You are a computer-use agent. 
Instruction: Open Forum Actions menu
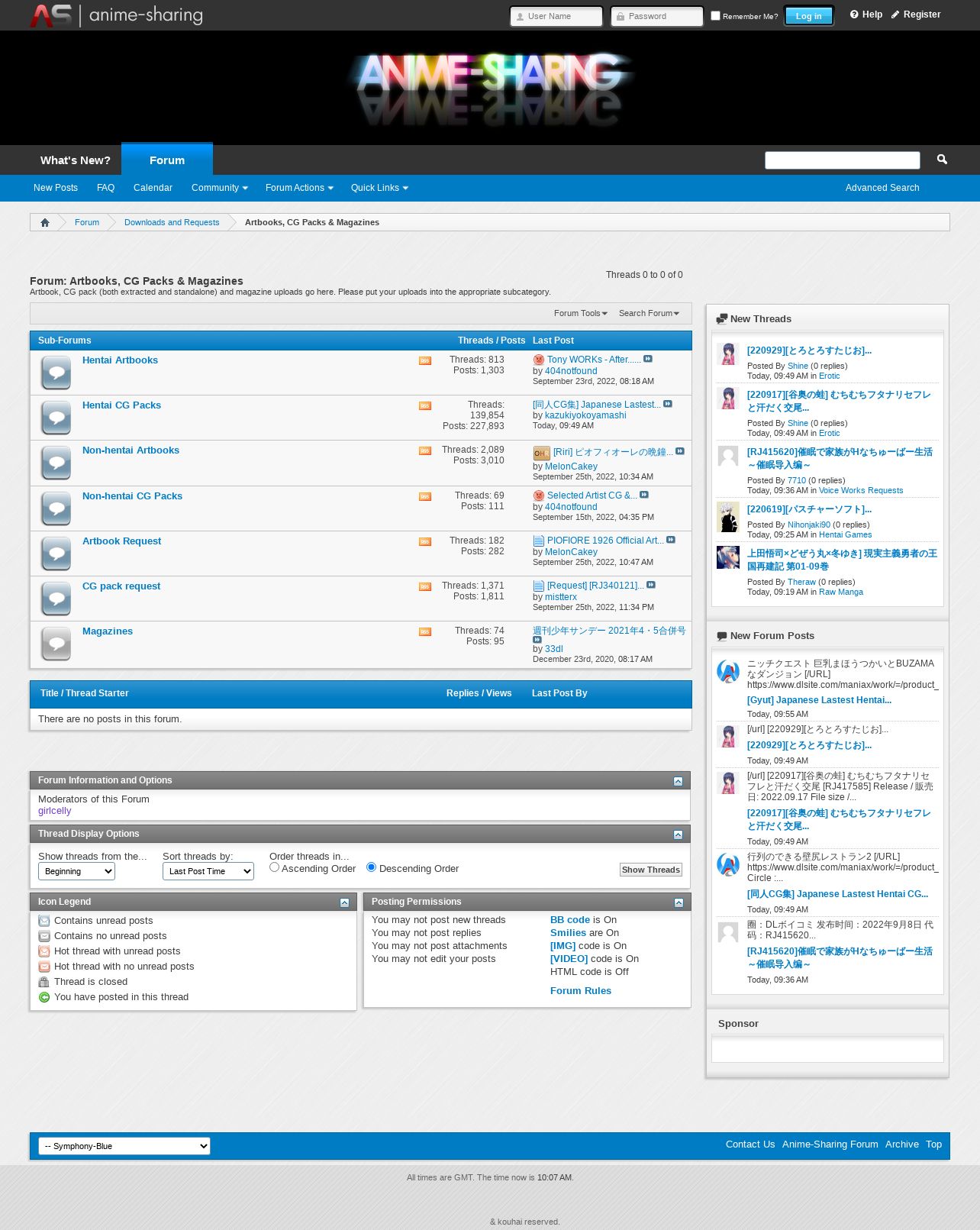pyautogui.click(x=299, y=188)
